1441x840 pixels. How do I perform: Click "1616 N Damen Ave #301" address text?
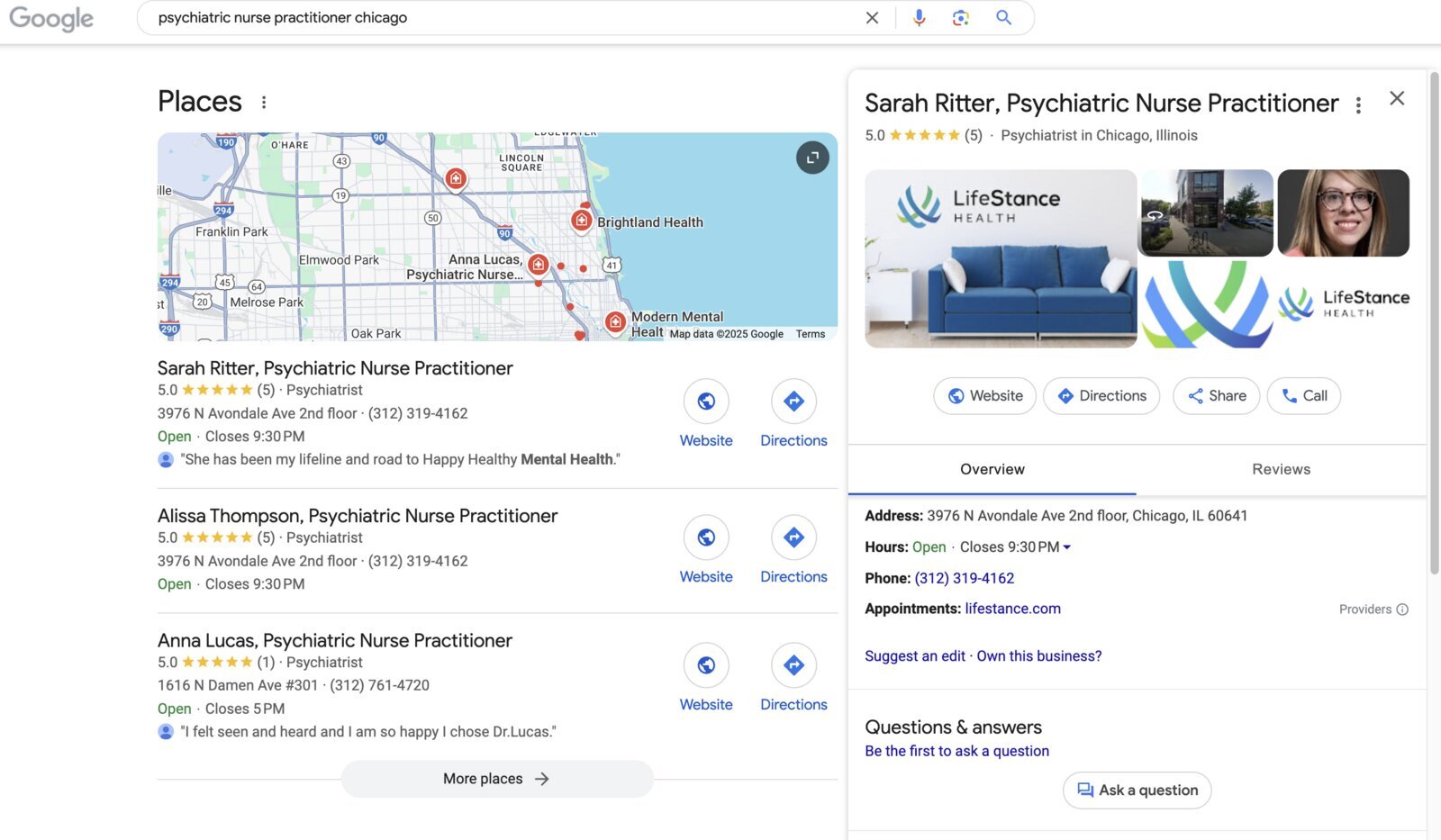point(238,685)
